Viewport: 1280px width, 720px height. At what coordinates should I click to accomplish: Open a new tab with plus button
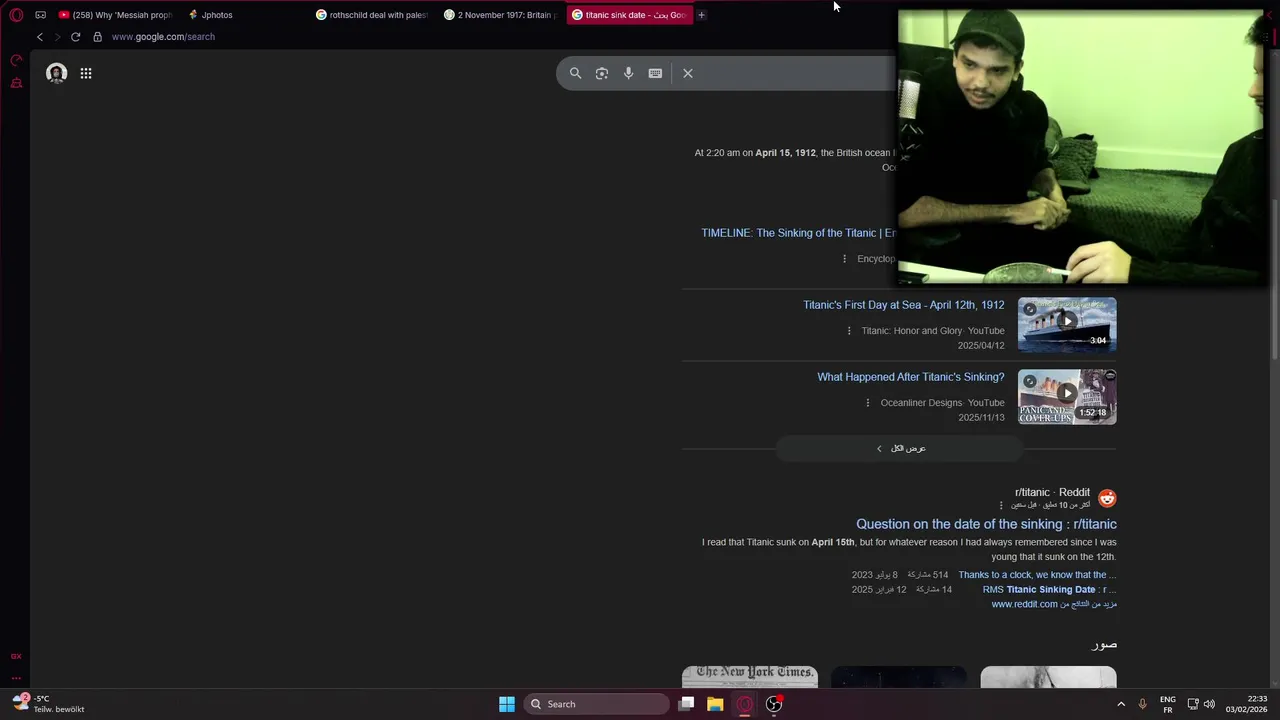point(701,15)
